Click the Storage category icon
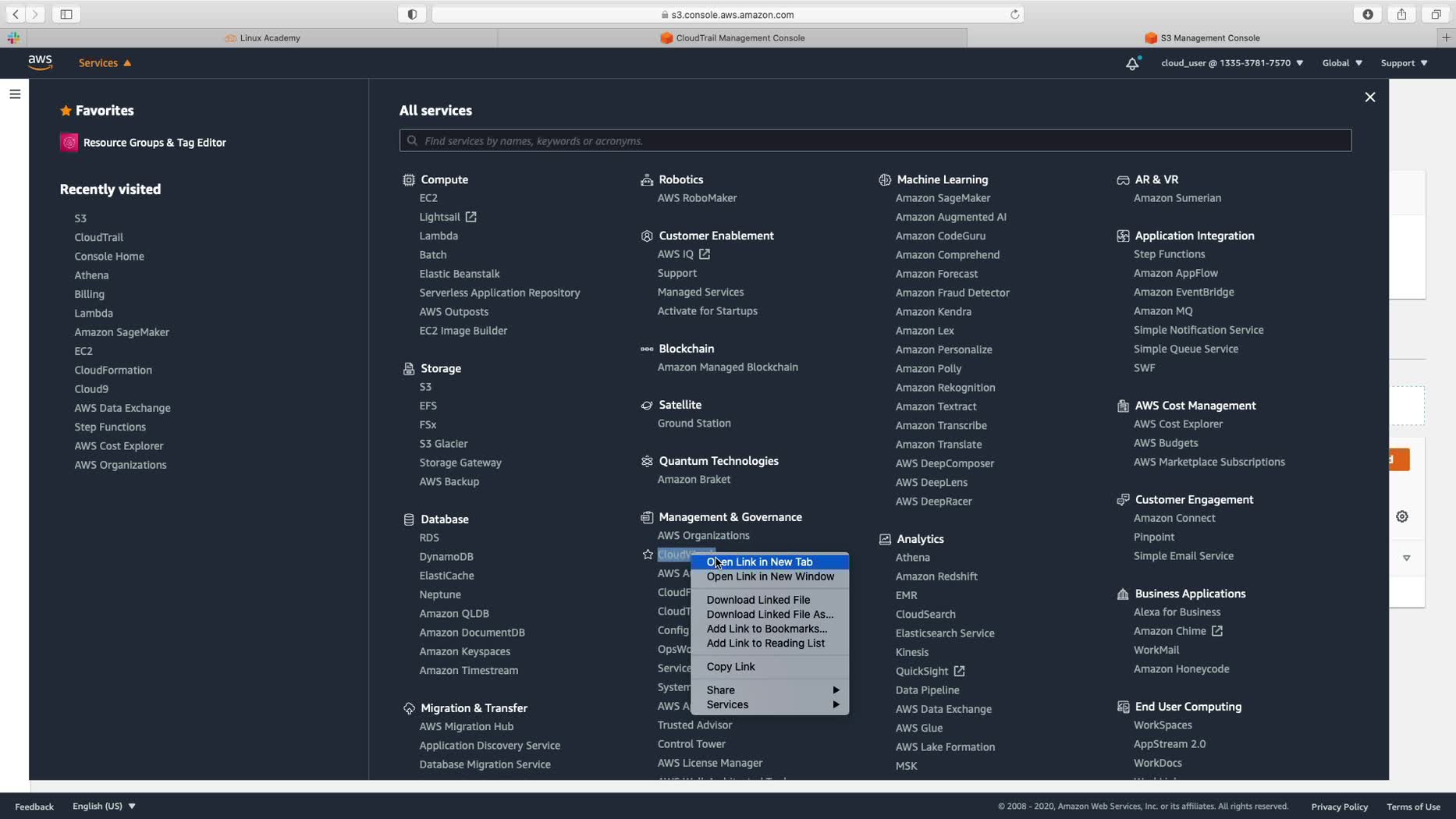This screenshot has width=1456, height=819. coord(409,369)
